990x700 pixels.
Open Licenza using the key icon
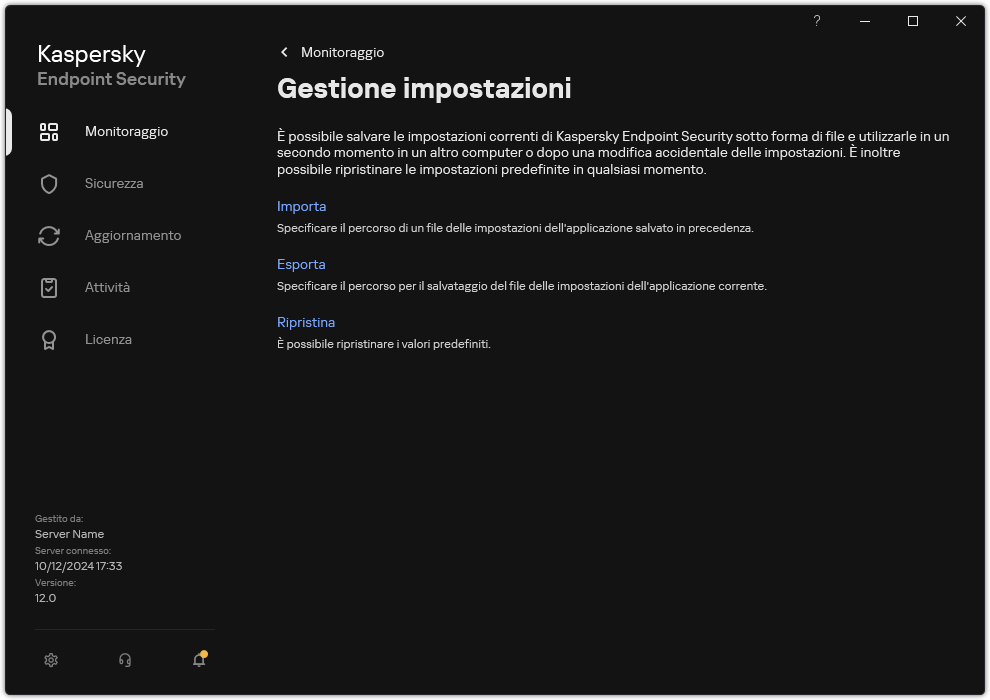[49, 339]
